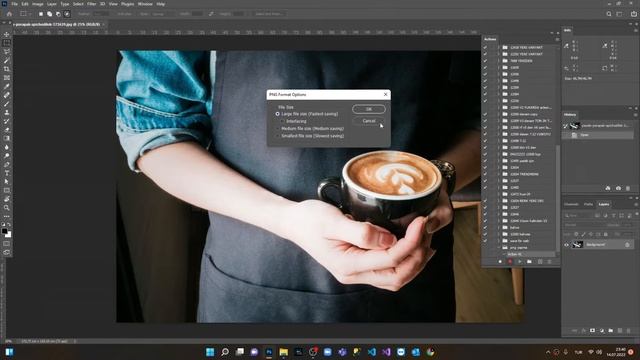Image resolution: width=640 pixels, height=360 pixels.
Task: Click trash icon in Actions panel
Action: pyautogui.click(x=549, y=262)
